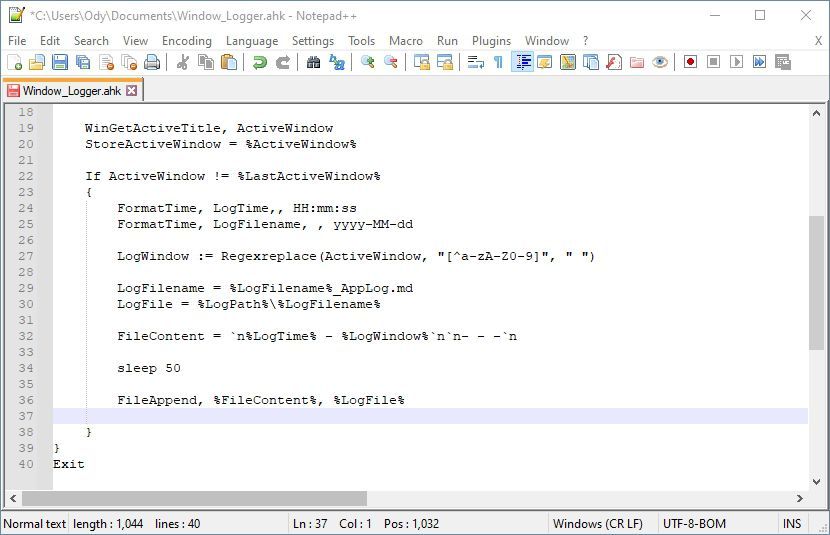Close the current document using the toolbar Close icon

106,62
